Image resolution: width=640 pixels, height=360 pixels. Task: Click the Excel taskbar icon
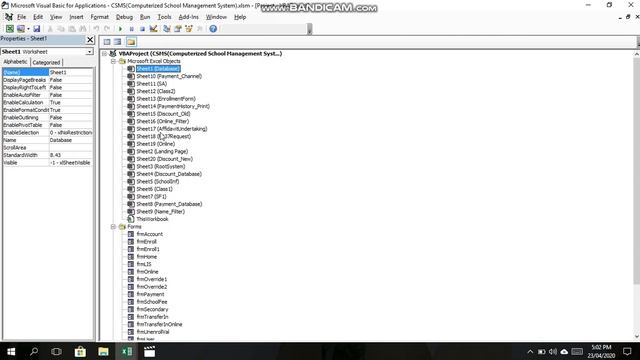click(x=127, y=351)
